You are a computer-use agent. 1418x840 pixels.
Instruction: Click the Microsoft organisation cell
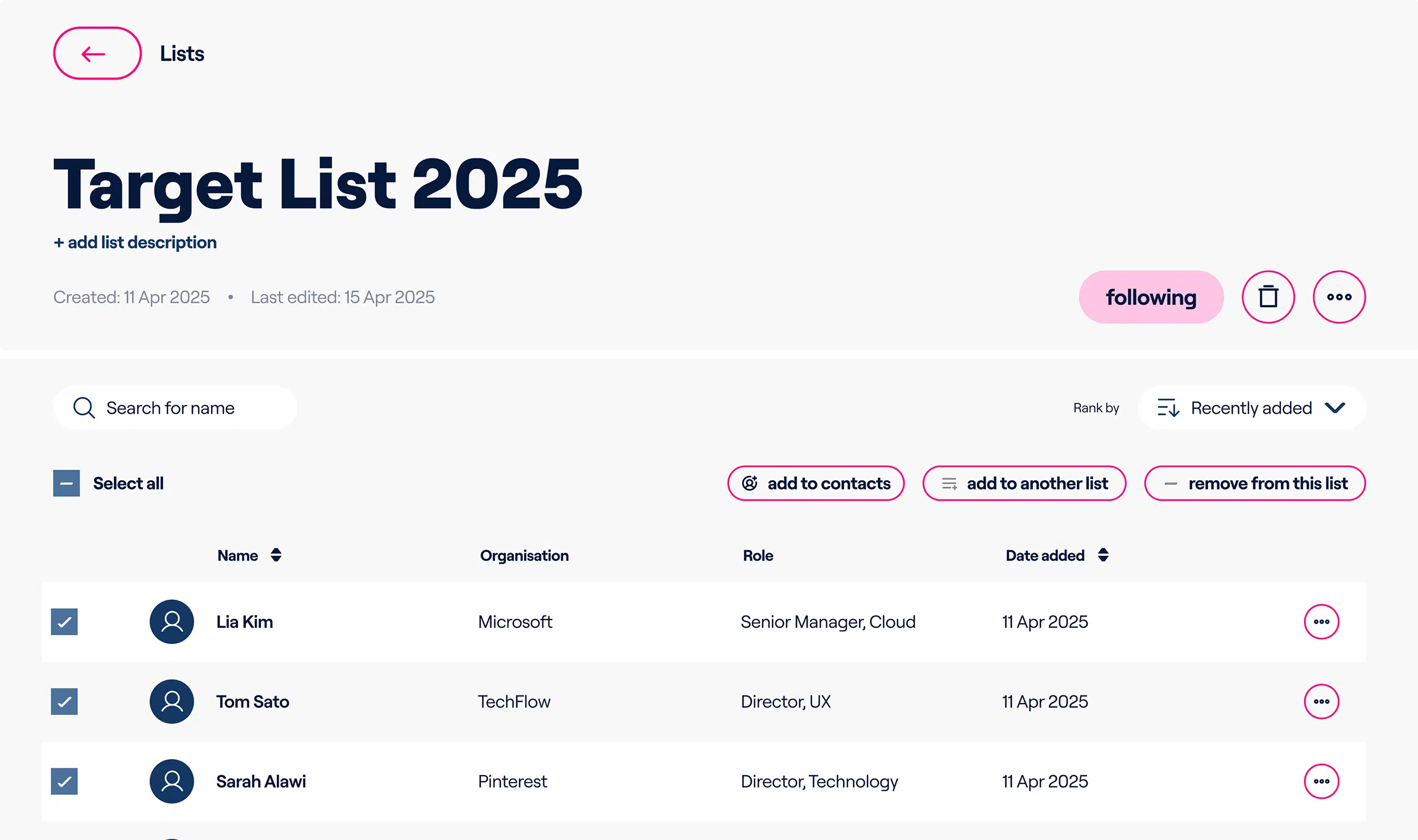click(x=515, y=621)
